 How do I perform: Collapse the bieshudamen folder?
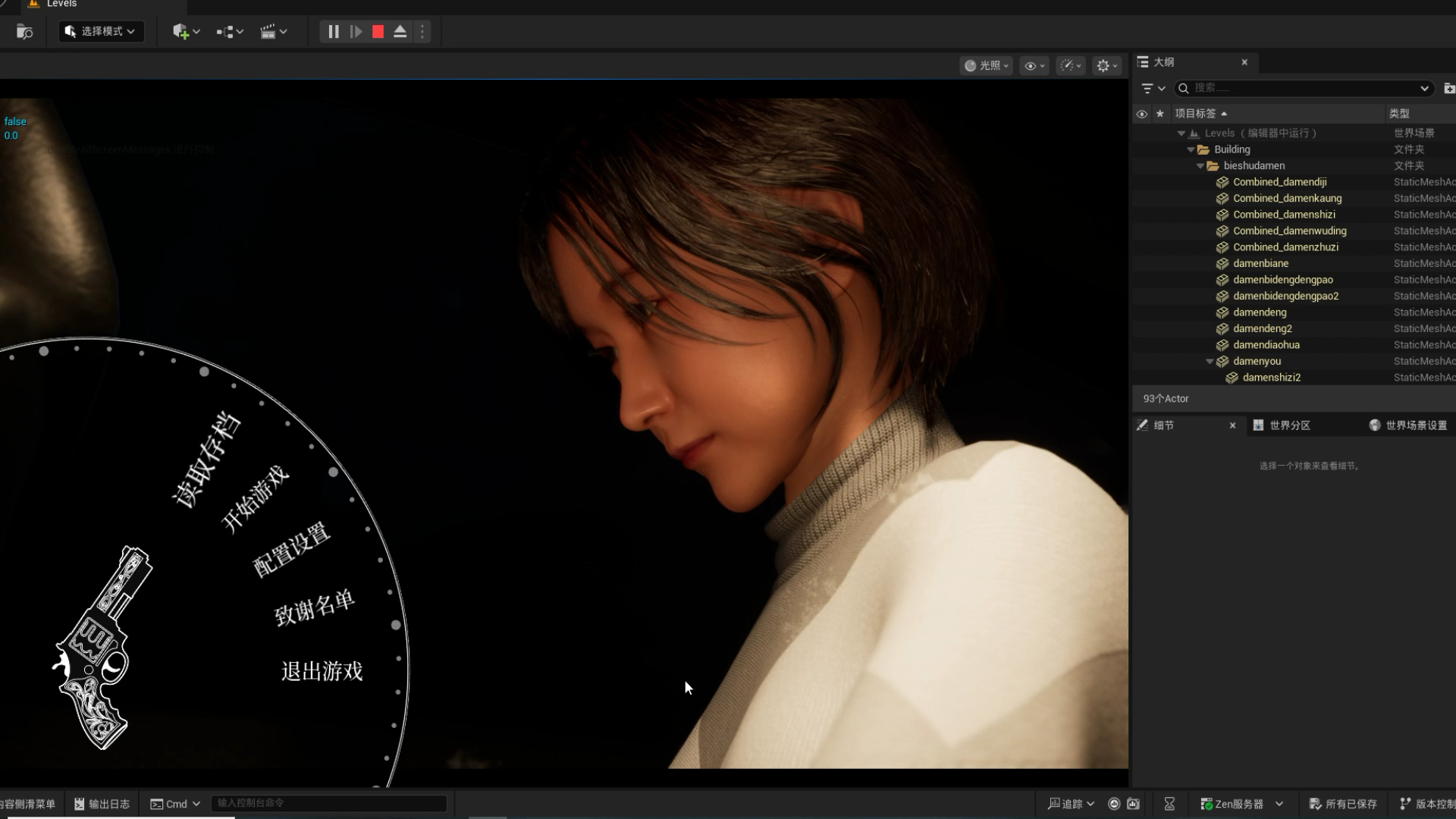tap(1200, 166)
